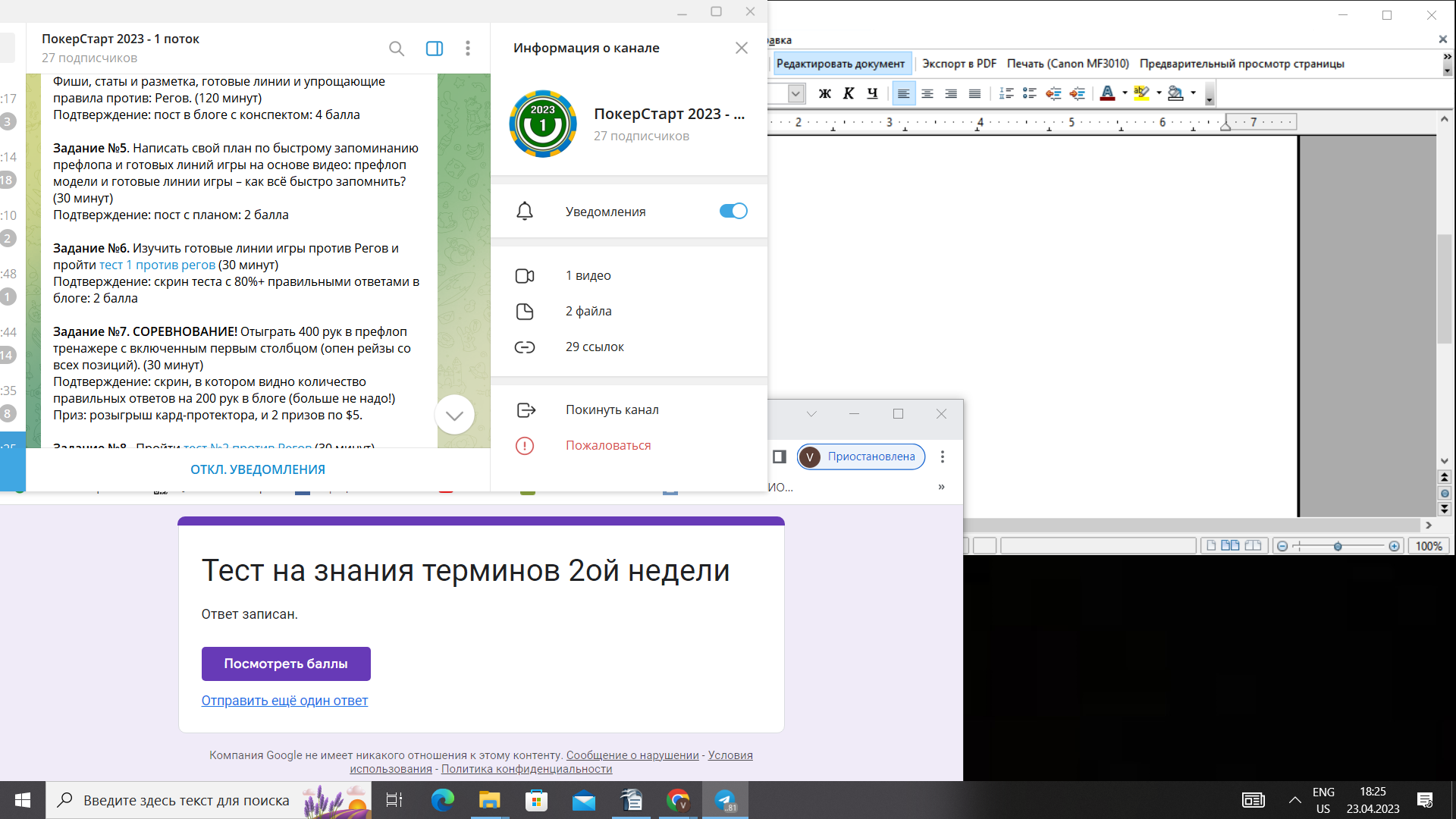Click the Приостановлена profile button in Chrome
Viewport: 1456px width, 819px height.
(x=861, y=457)
